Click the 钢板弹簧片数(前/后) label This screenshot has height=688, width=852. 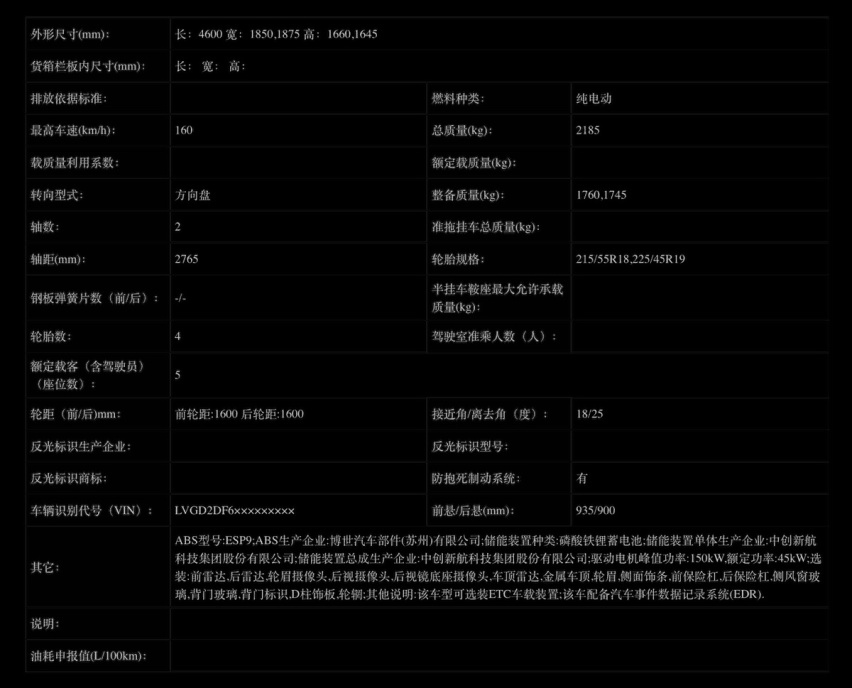(x=95, y=298)
